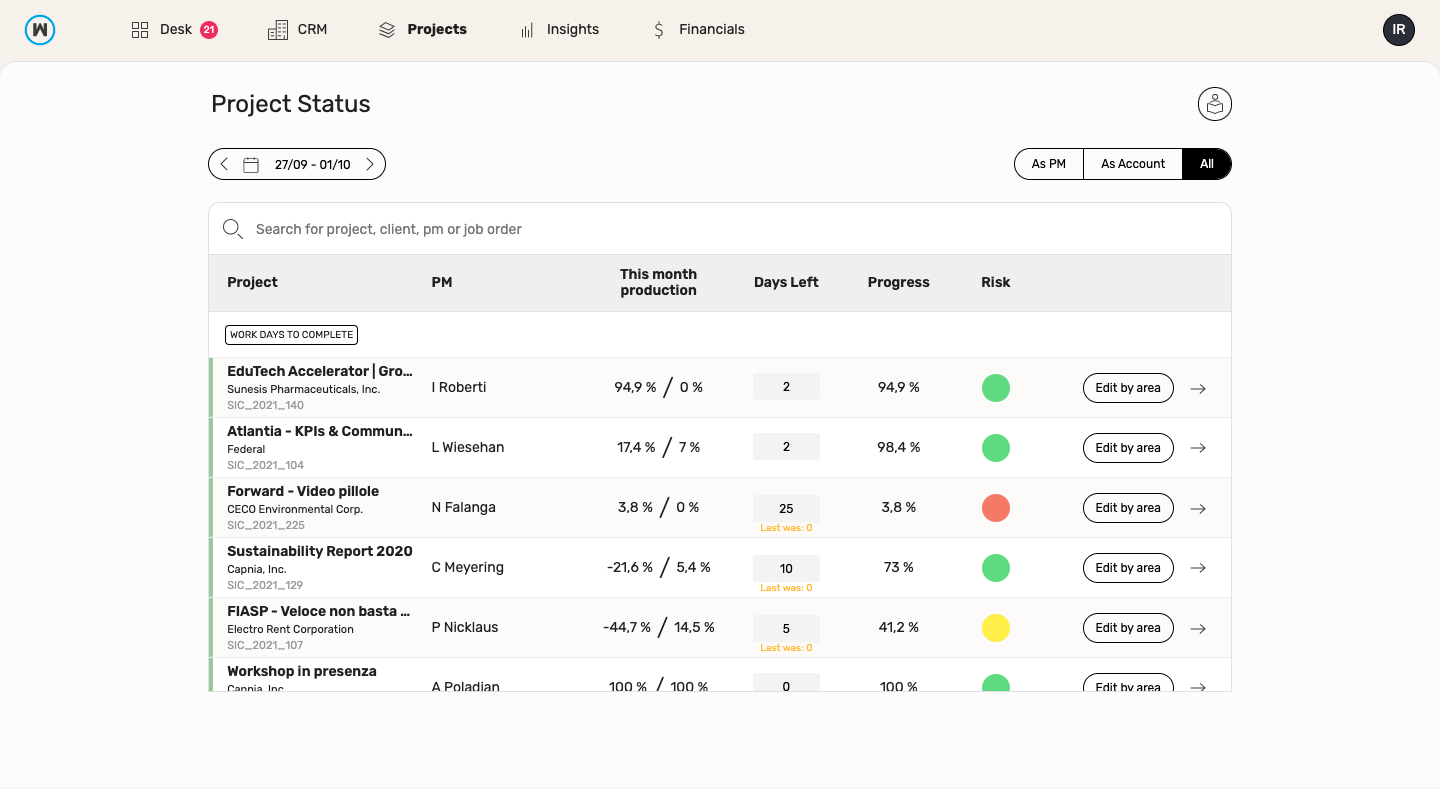
Task: Go to previous date range
Action: [x=224, y=165]
